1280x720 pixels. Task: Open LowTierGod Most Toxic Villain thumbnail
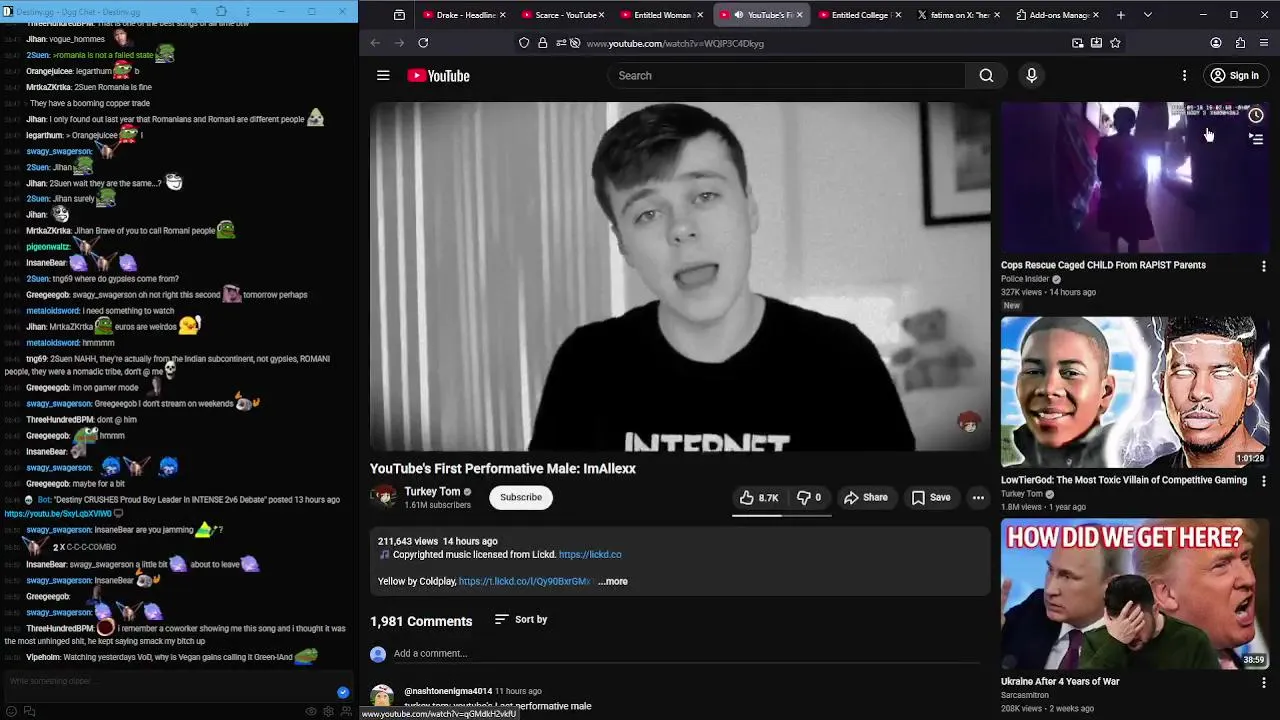[1135, 392]
